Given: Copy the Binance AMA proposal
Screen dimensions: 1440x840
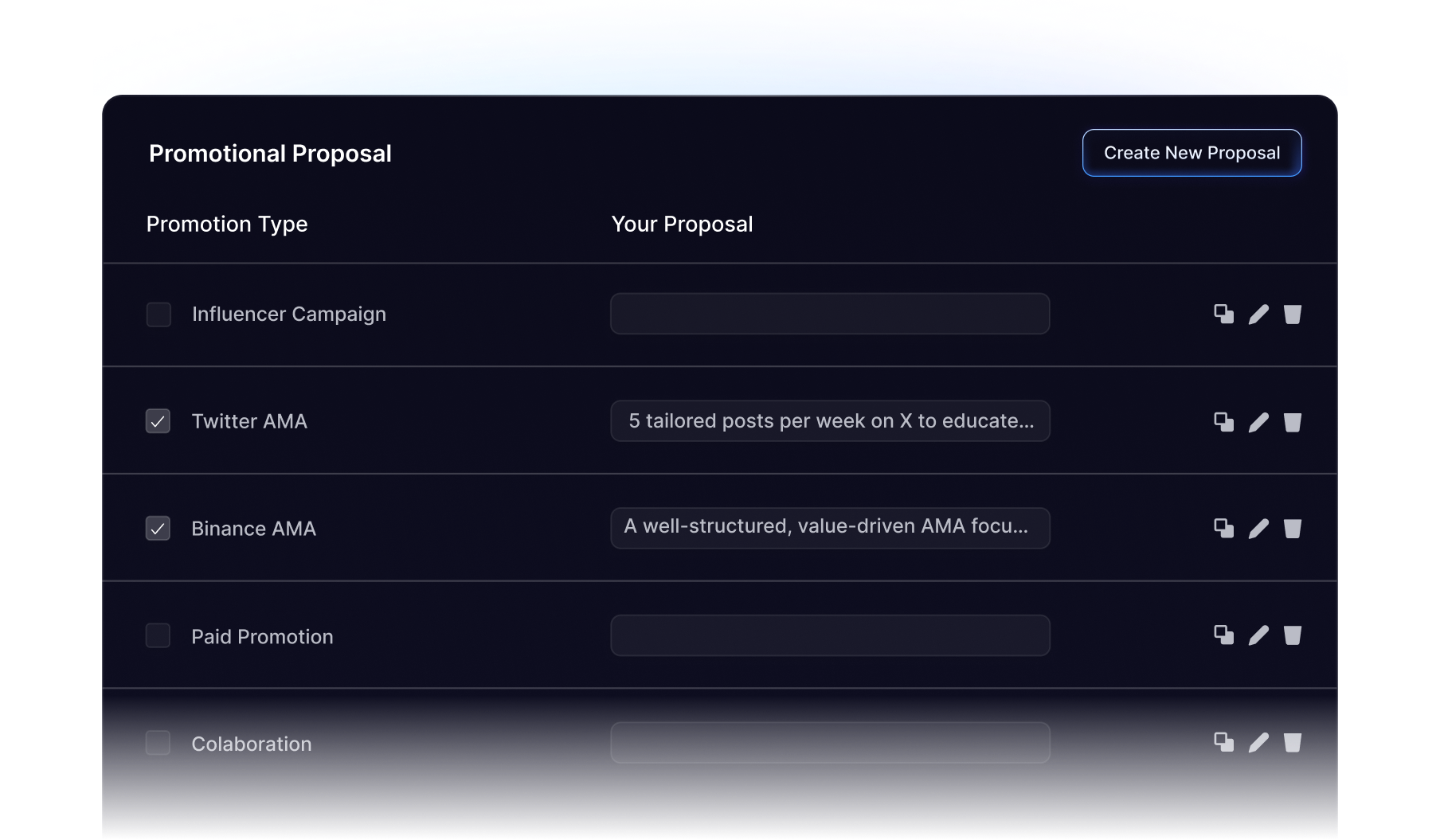Looking at the screenshot, I should coord(1223,528).
